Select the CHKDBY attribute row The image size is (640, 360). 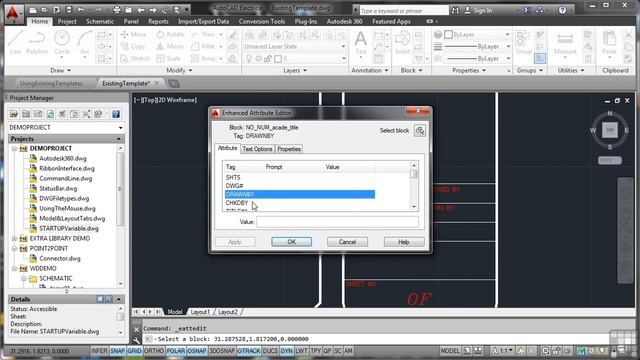coord(300,203)
